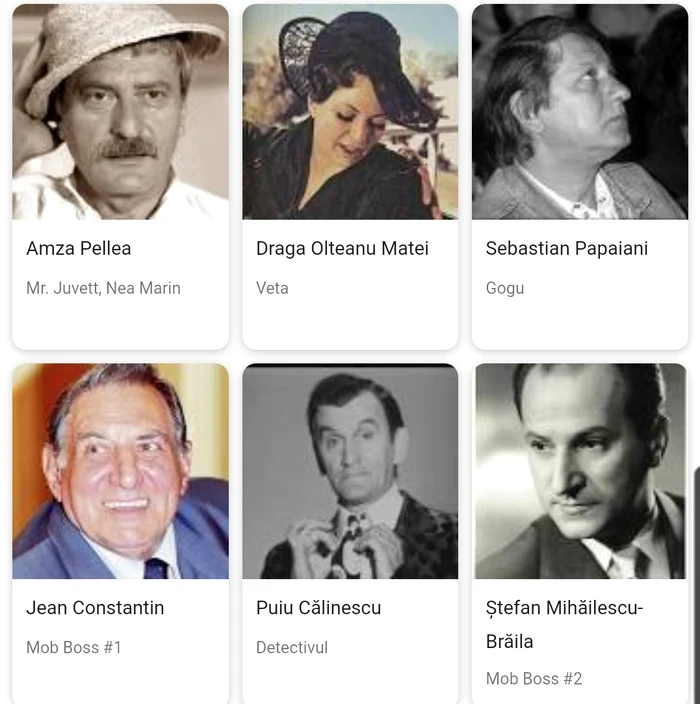
Task: Click the Jean Constantin name
Action: tap(95, 608)
